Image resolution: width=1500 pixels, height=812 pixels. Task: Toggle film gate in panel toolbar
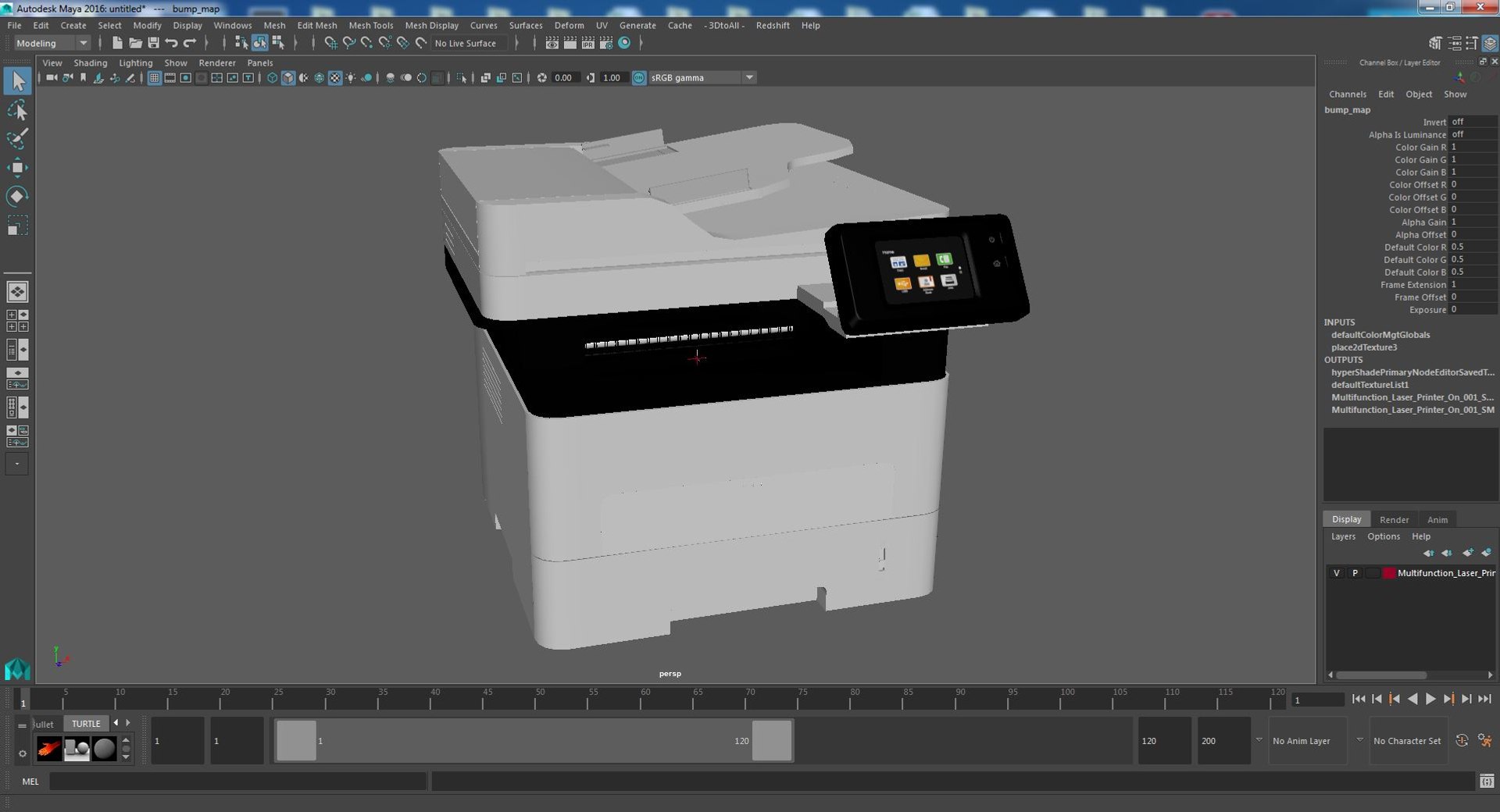170,77
